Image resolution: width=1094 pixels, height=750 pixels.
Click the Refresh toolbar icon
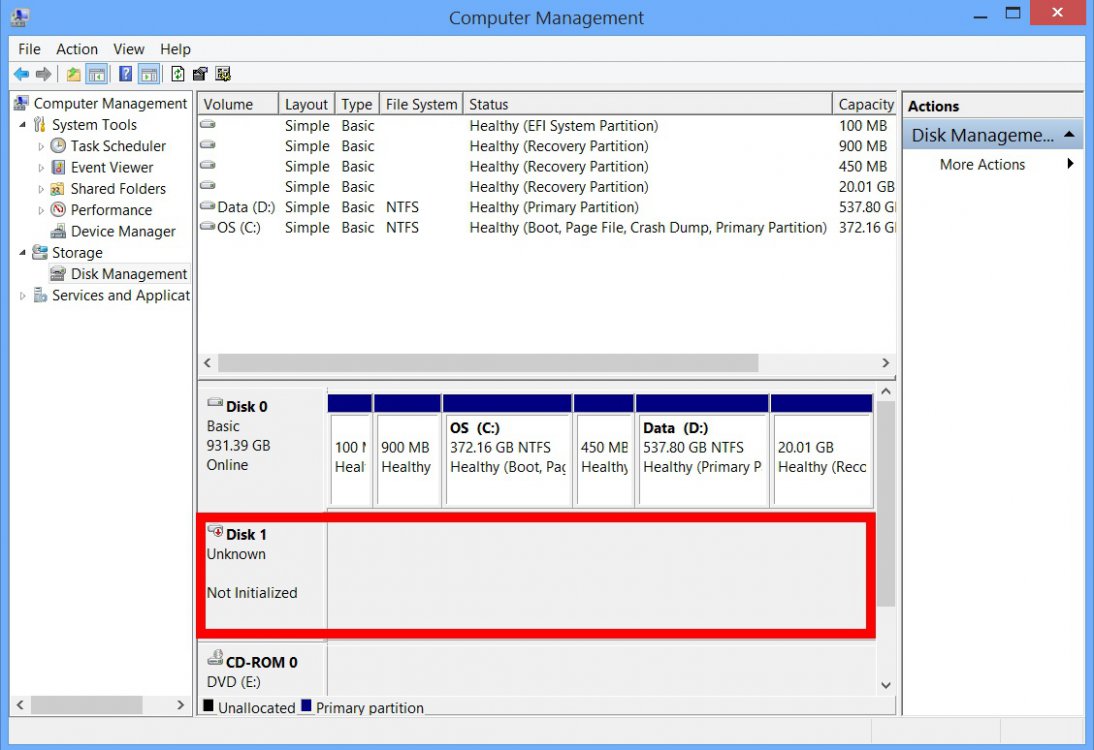tap(178, 74)
